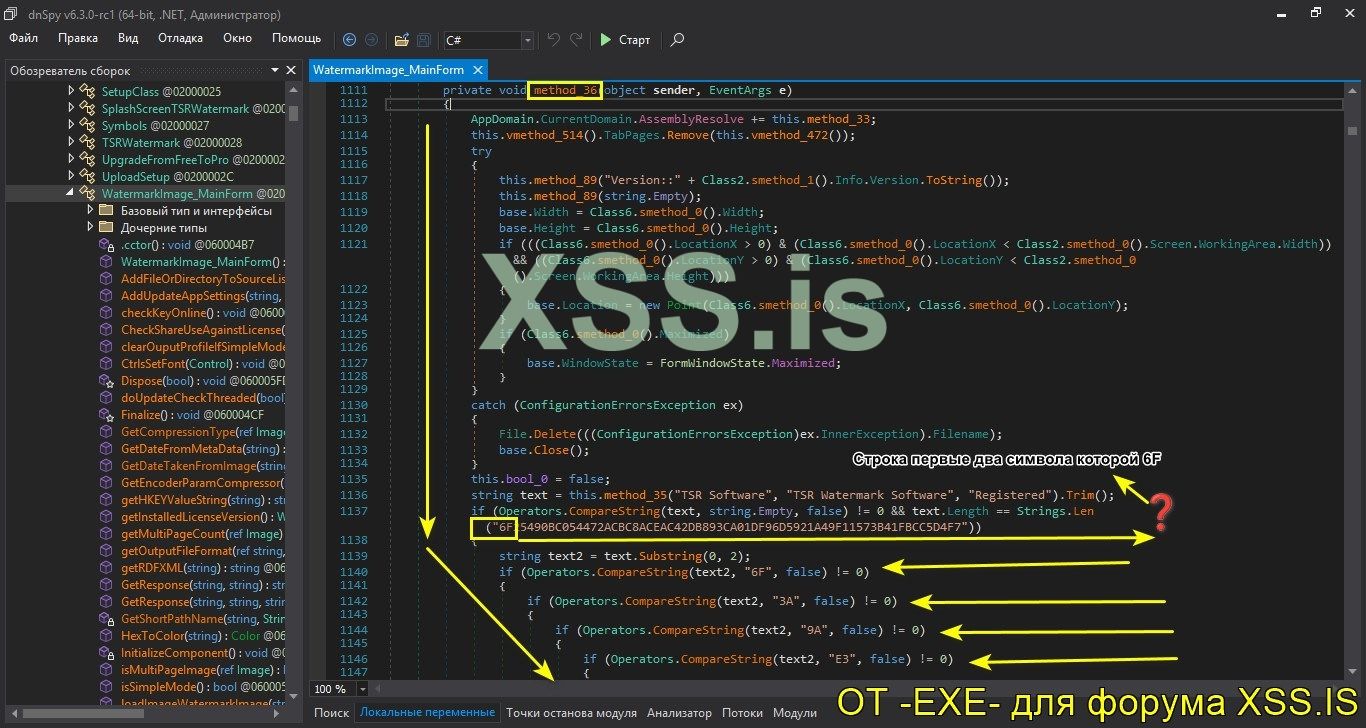Open the Помощь menu
1366x728 pixels.
point(297,38)
